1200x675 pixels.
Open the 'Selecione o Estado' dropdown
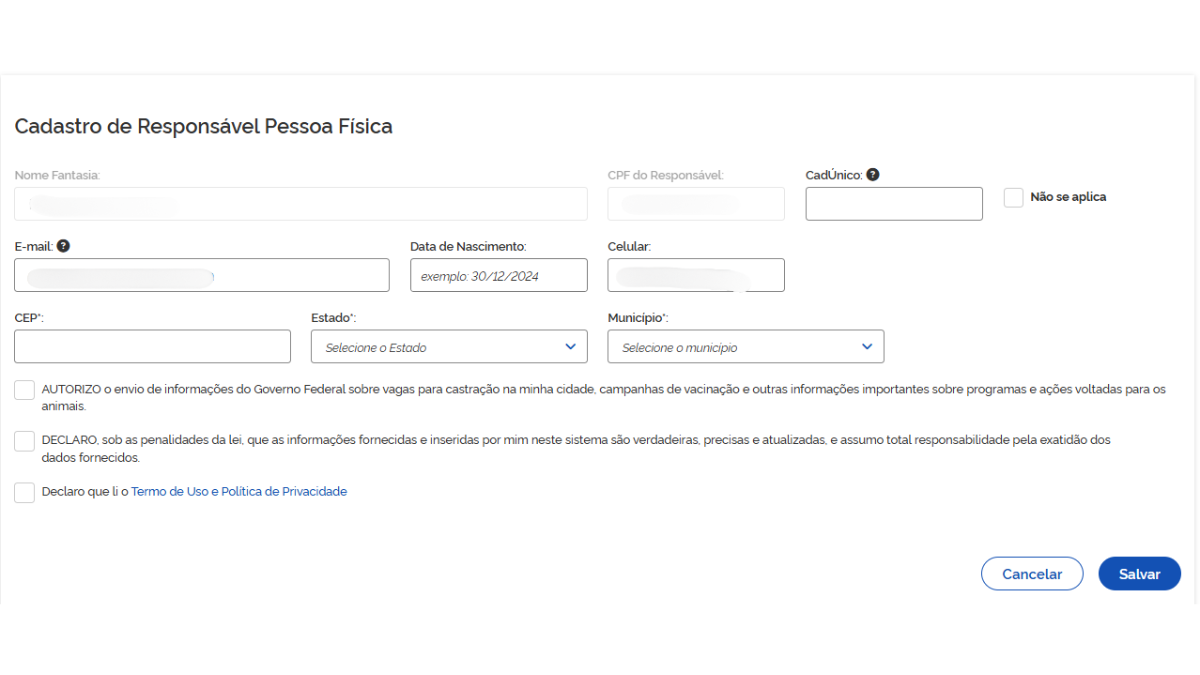pos(449,346)
